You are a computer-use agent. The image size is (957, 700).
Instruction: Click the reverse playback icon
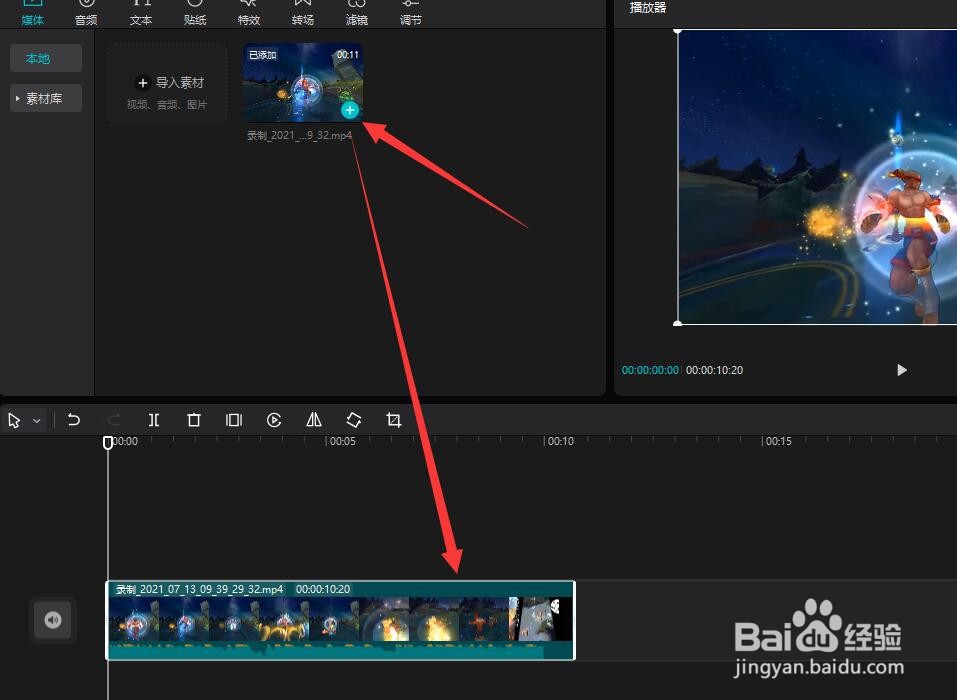tap(274, 420)
